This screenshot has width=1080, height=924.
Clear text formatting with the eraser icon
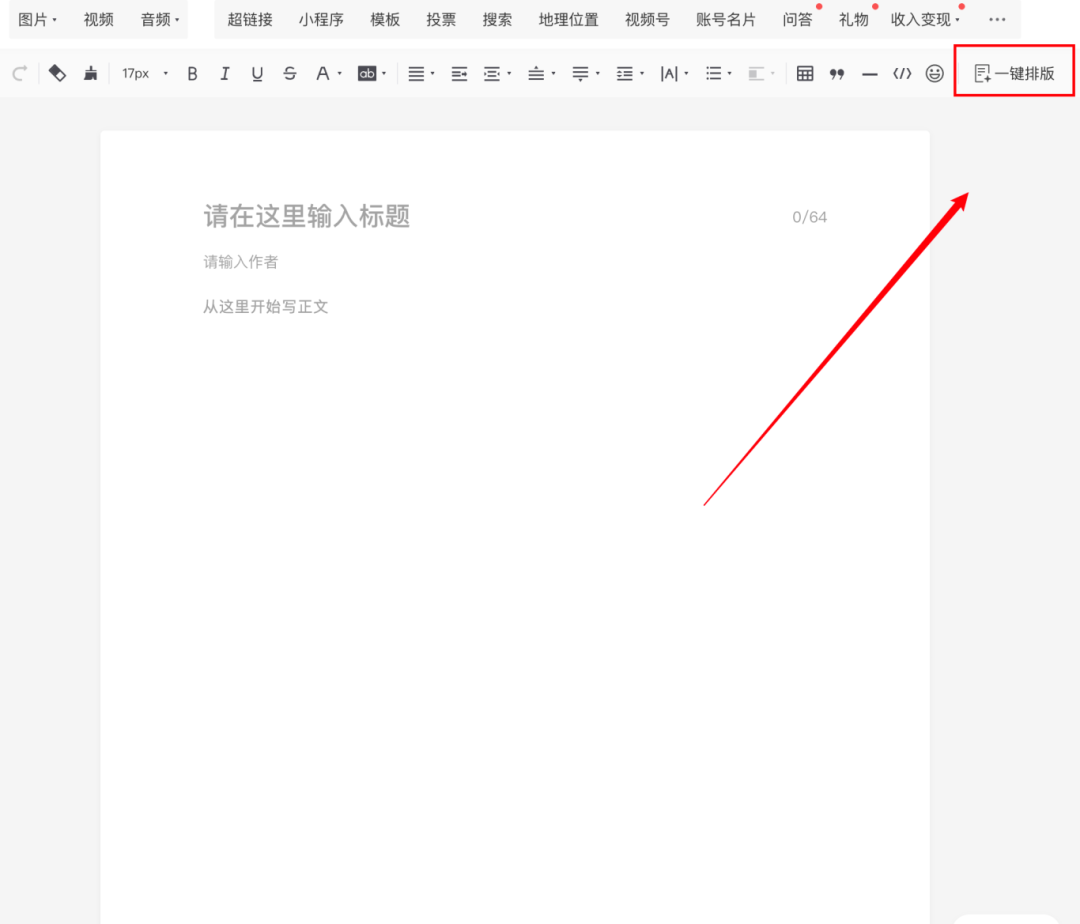57,73
